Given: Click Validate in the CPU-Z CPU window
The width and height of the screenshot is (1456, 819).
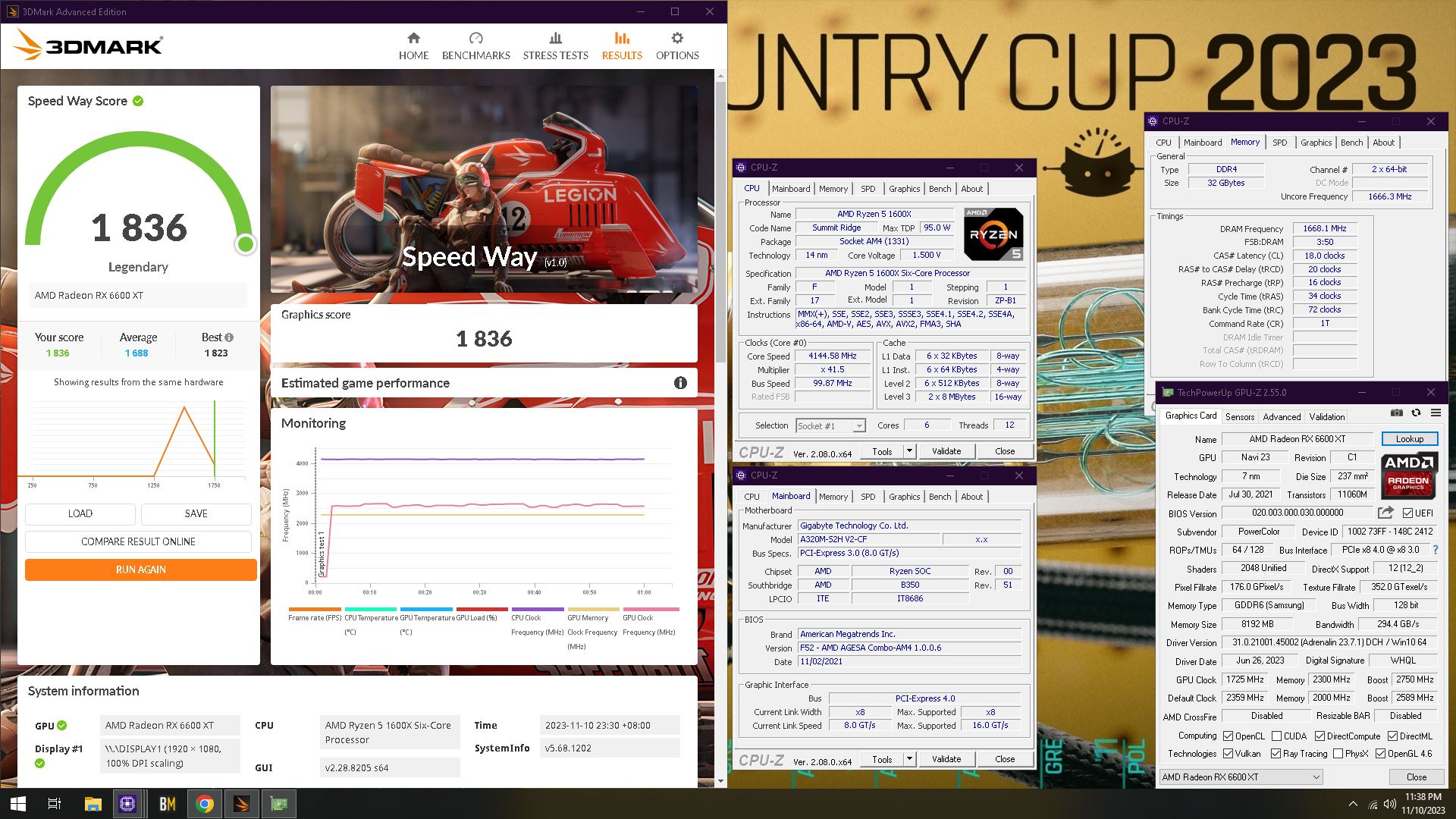Looking at the screenshot, I should pos(946,451).
